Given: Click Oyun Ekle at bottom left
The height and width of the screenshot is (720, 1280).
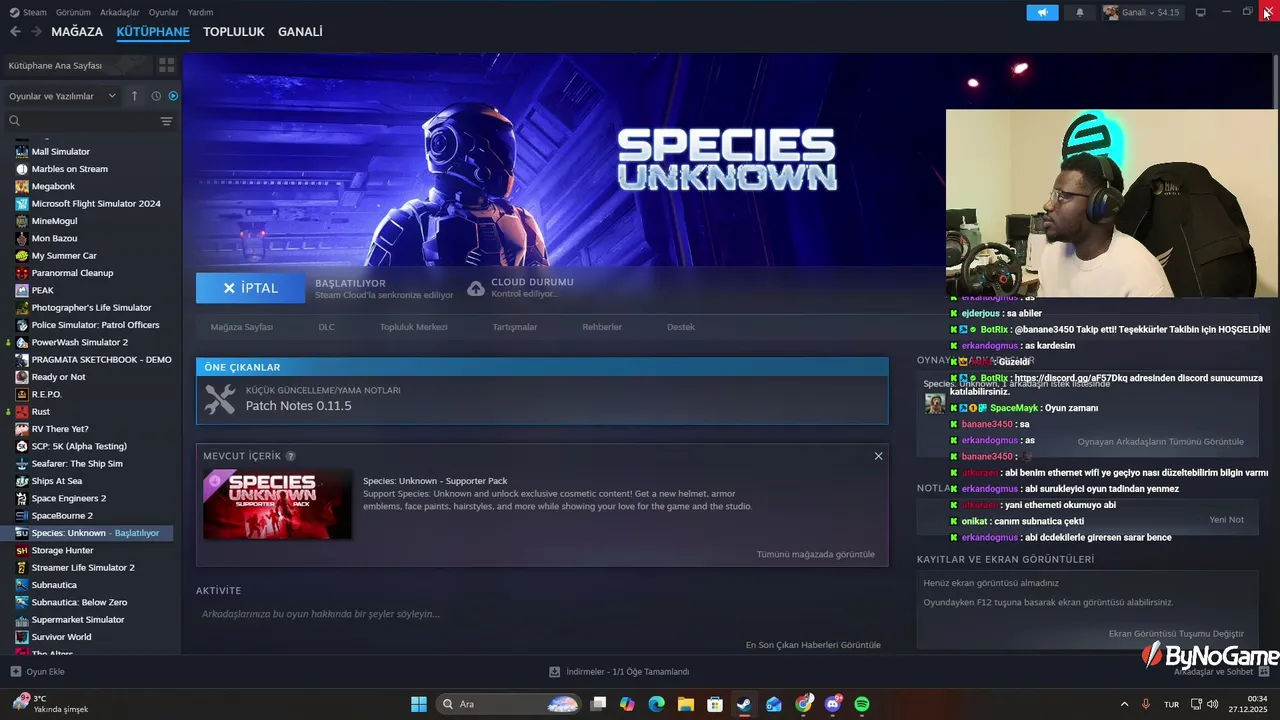Looking at the screenshot, I should tap(37, 672).
